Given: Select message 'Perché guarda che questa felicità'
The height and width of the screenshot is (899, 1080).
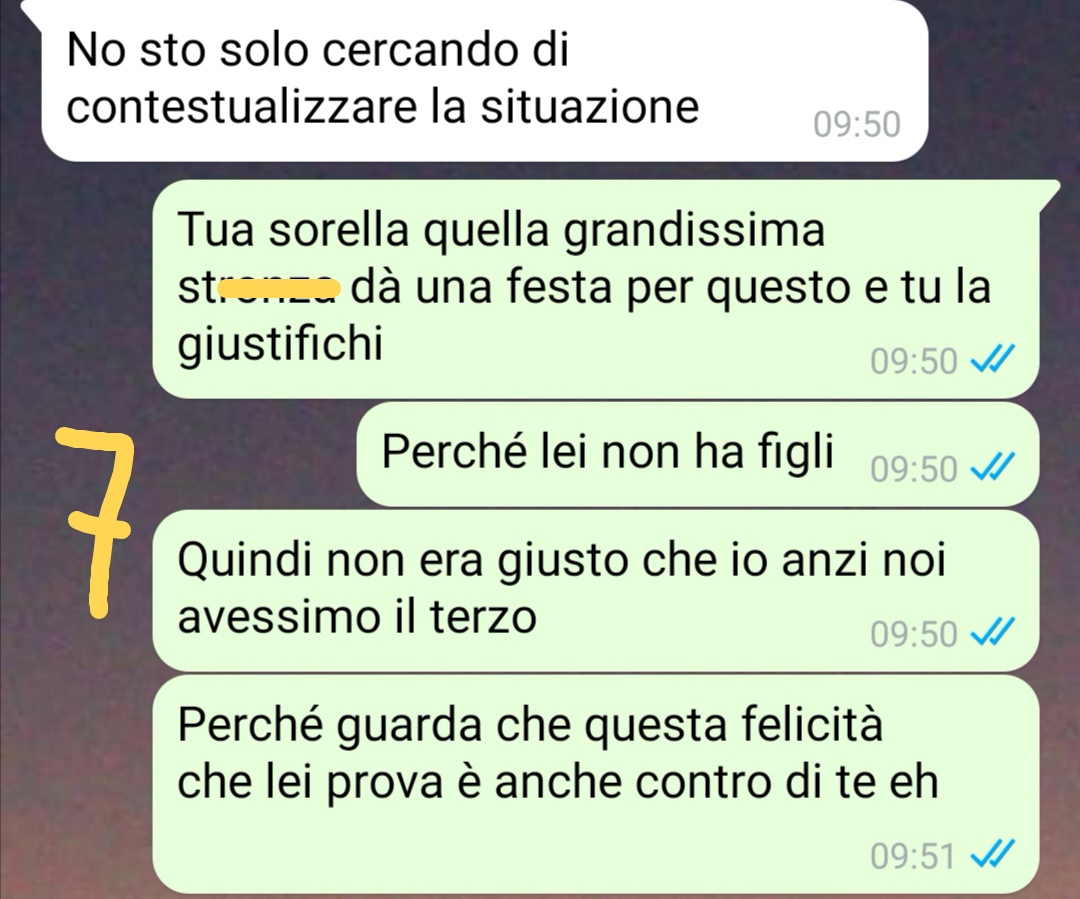Looking at the screenshot, I should pos(596,784).
